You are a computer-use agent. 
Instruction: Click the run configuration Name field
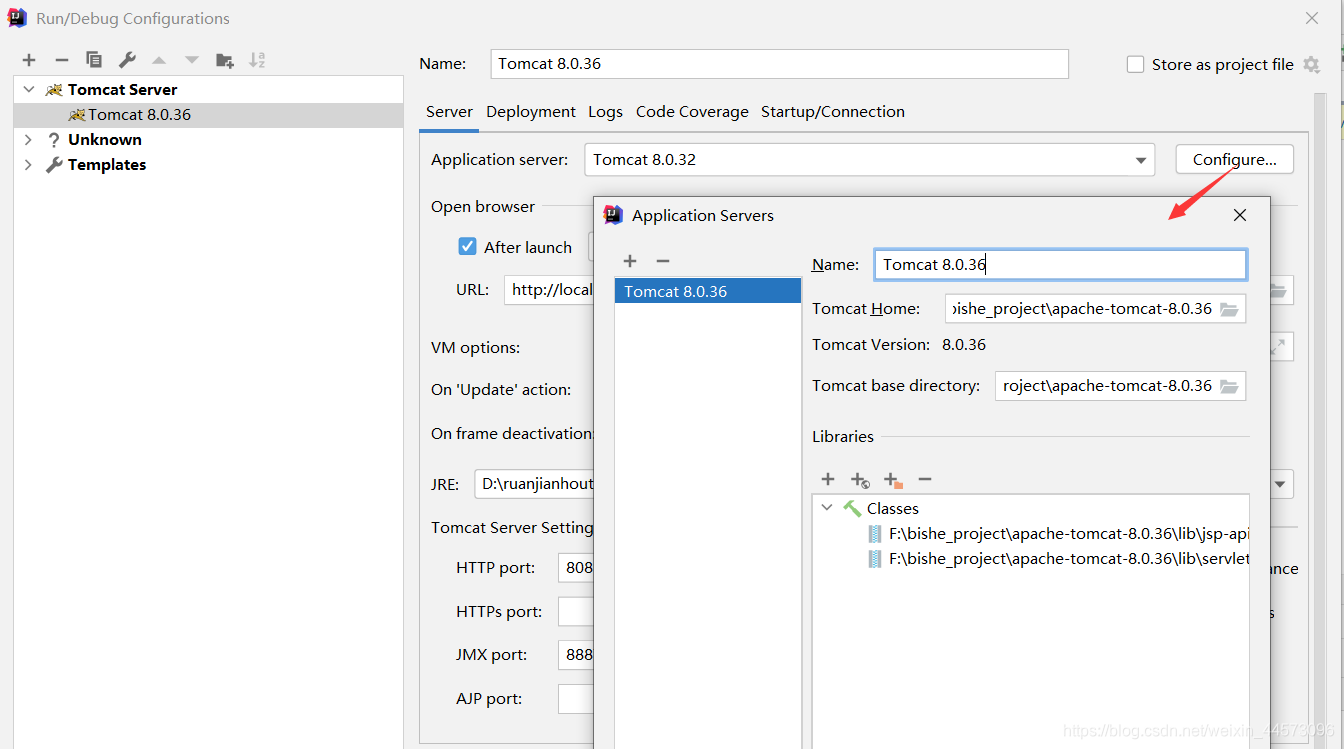coord(780,64)
